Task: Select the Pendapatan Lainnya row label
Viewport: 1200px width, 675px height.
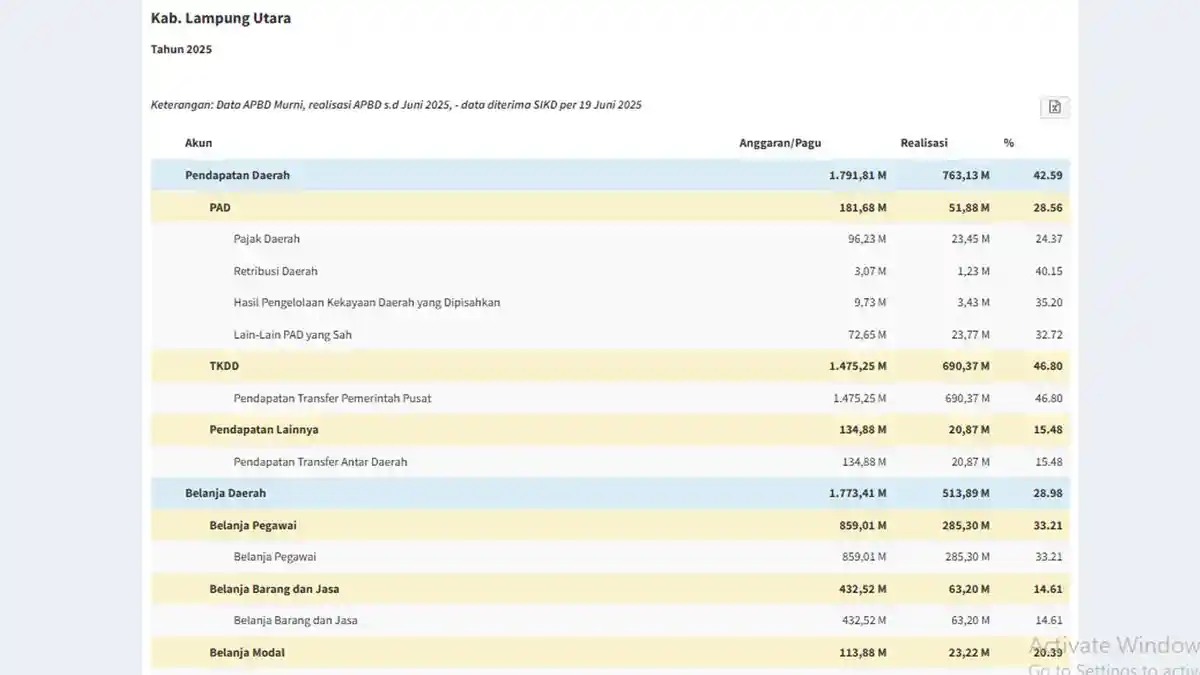Action: tap(262, 430)
